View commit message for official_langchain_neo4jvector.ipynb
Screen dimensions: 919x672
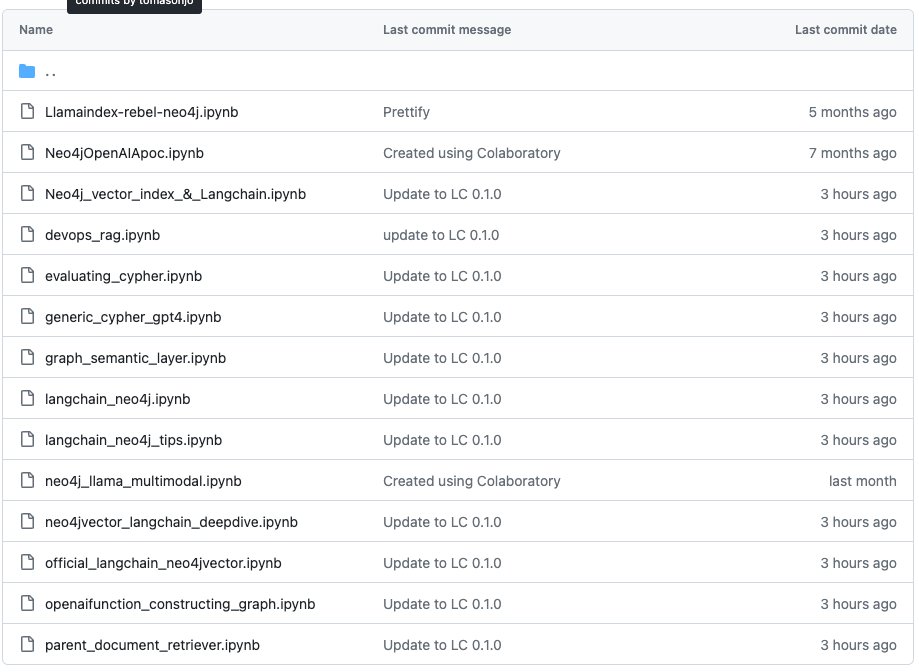coord(442,563)
